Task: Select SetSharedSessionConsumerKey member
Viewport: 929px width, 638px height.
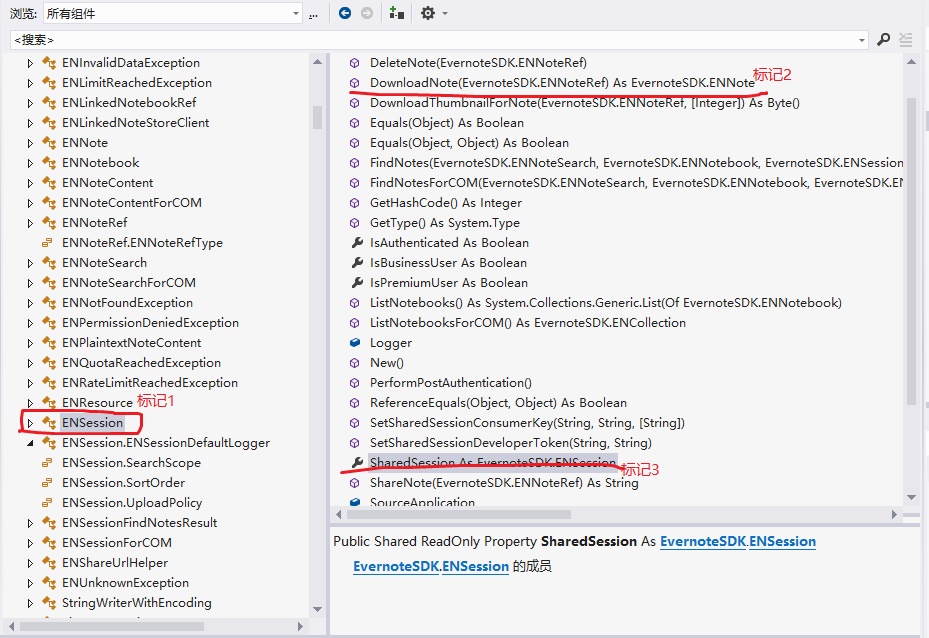Action: [527, 423]
